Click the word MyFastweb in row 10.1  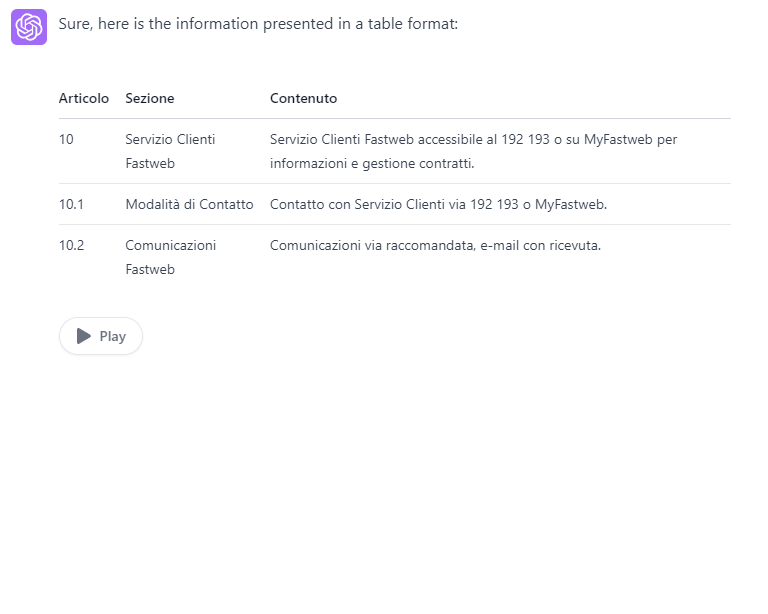571,204
